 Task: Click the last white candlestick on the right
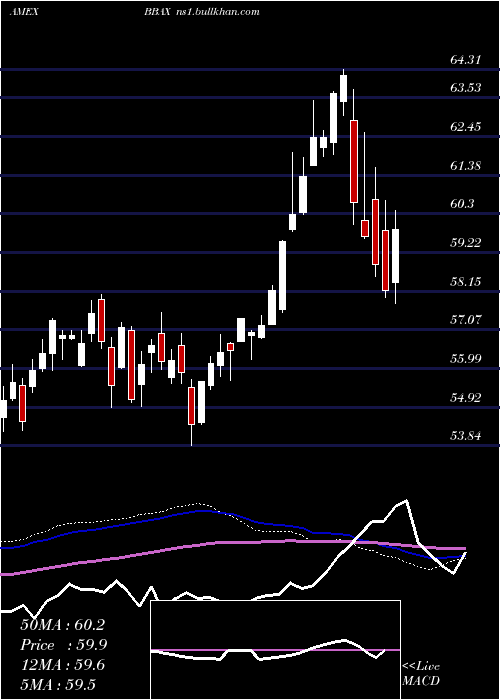tap(395, 256)
